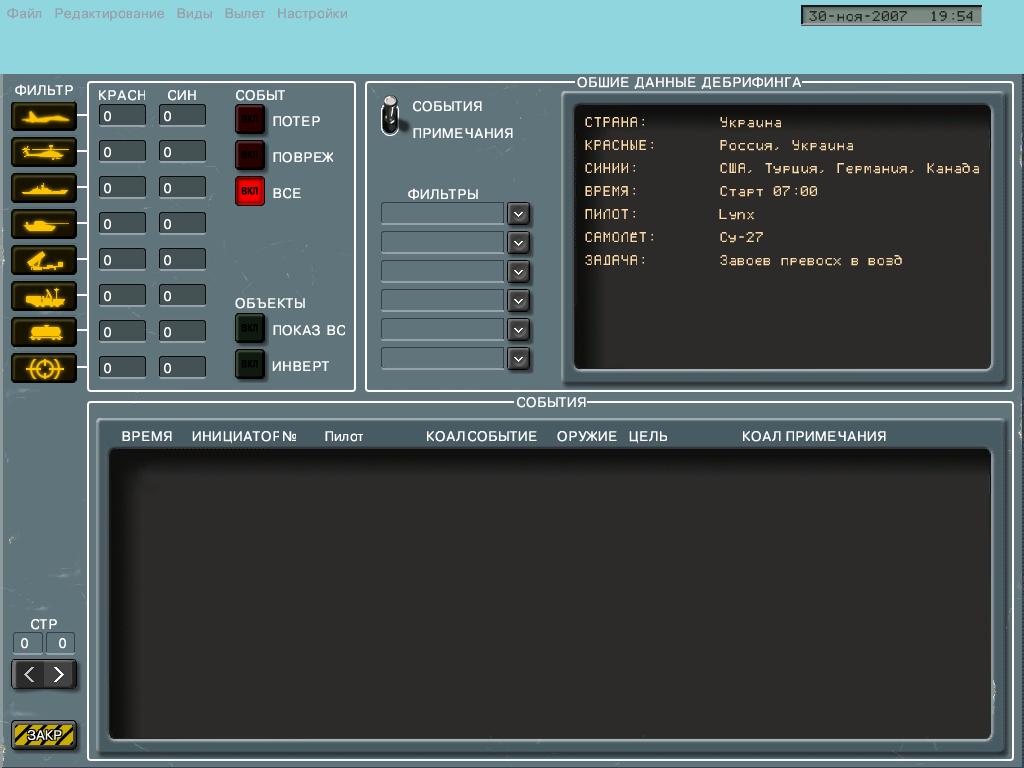Click the СИН count for airplanes
This screenshot has height=768, width=1024.
point(182,116)
